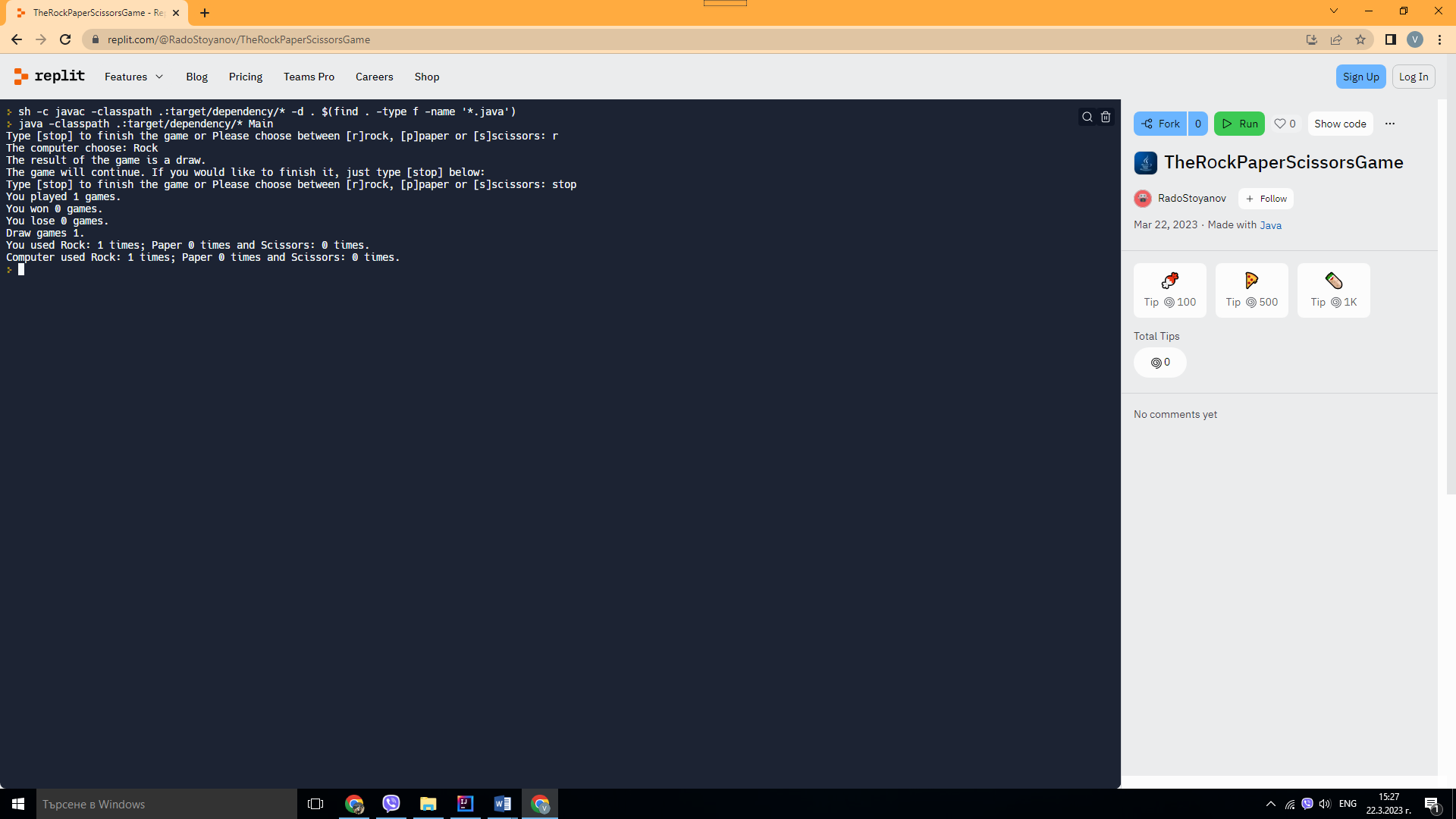Clear the console using the trash icon
The width and height of the screenshot is (1456, 819).
[1105, 117]
